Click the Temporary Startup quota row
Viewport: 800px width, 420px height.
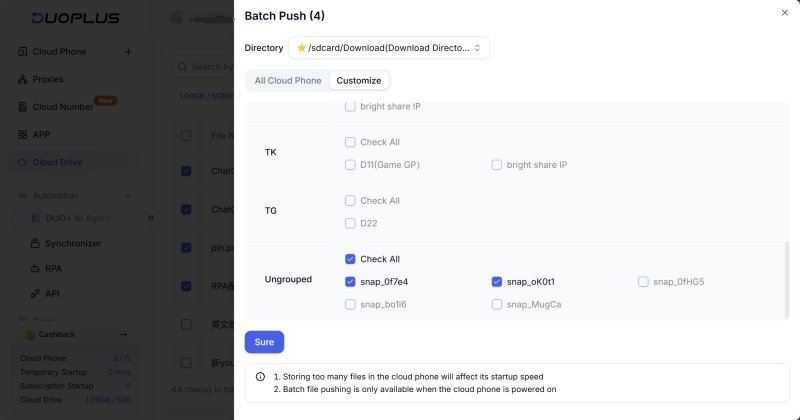tap(76, 372)
